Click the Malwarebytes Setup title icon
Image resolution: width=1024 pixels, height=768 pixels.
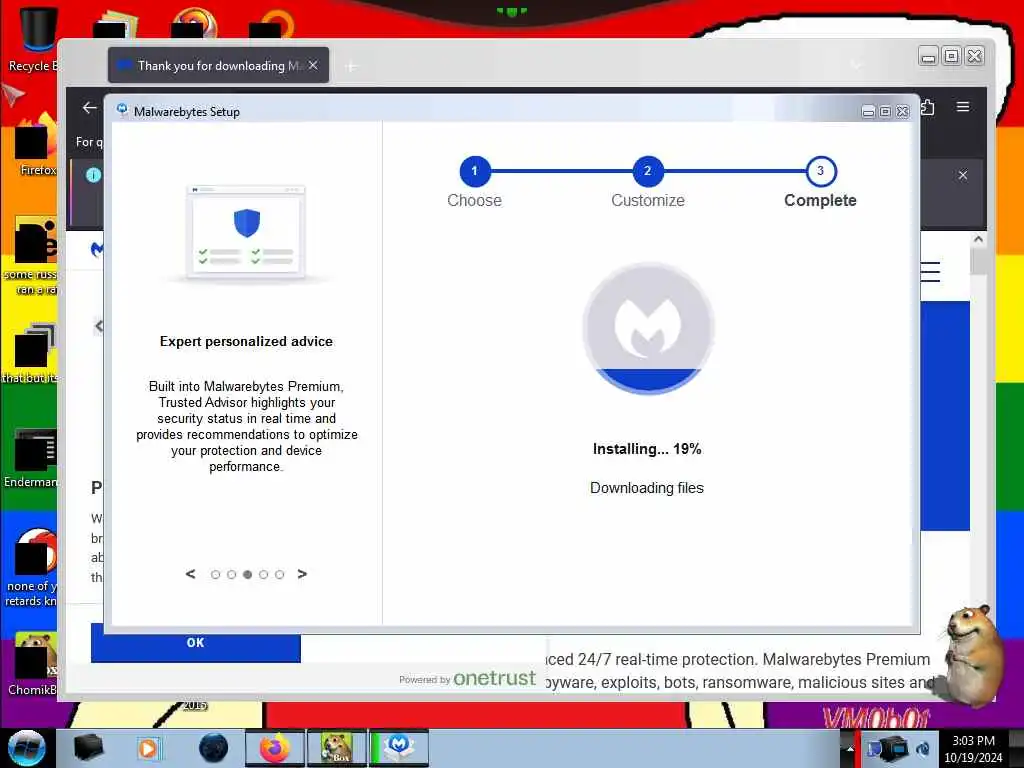tap(122, 110)
